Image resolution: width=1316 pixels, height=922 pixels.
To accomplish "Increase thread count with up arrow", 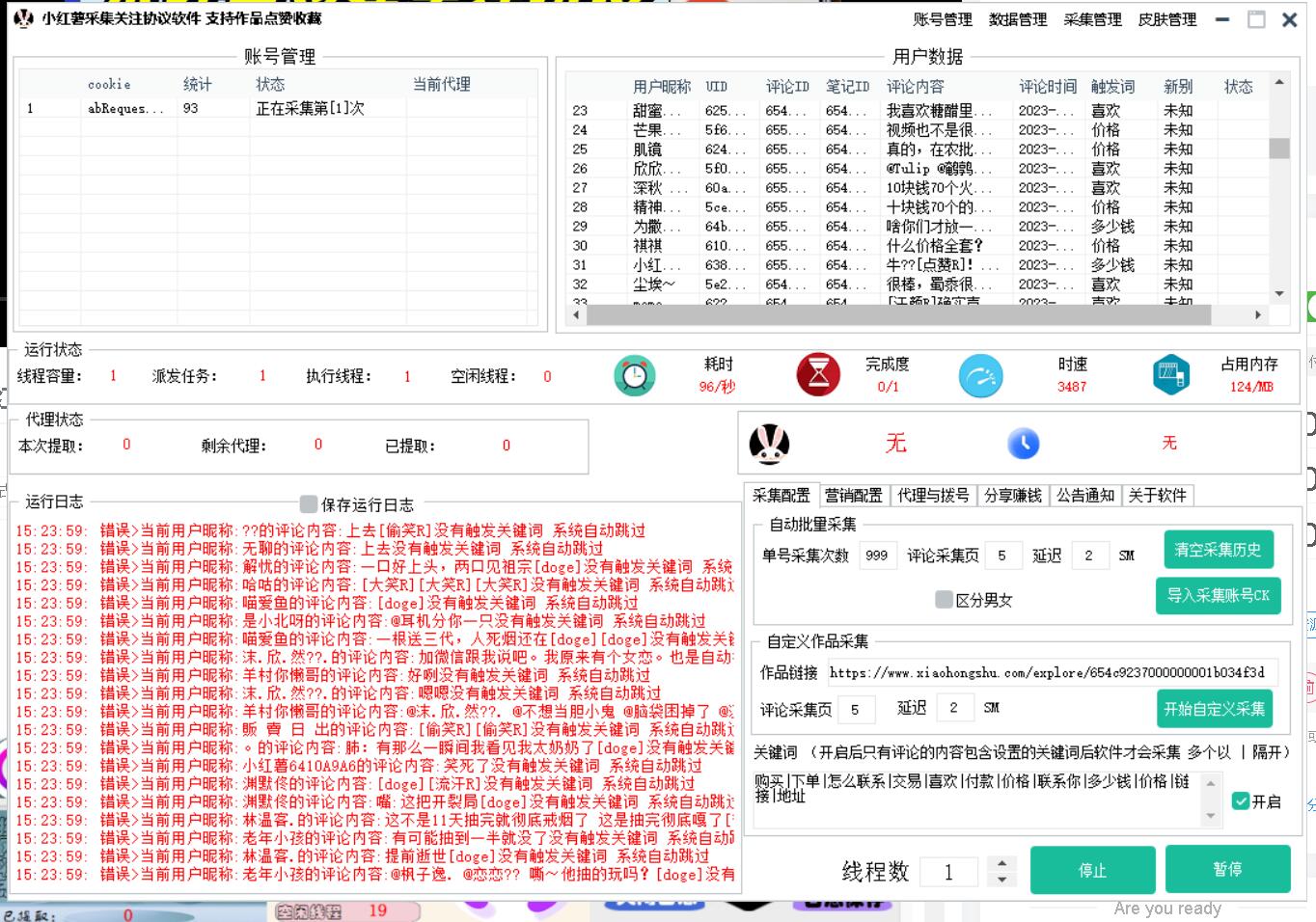I will [1001, 863].
